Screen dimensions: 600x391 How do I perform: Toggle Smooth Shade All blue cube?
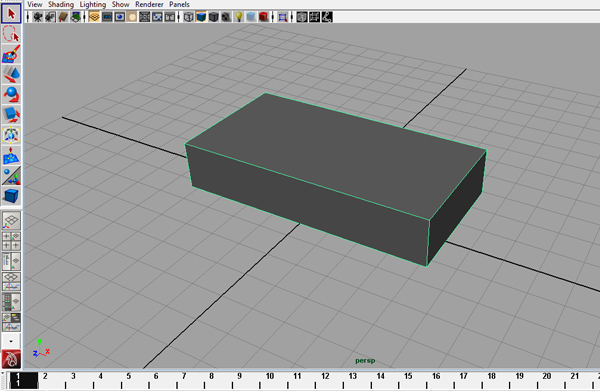[x=201, y=17]
